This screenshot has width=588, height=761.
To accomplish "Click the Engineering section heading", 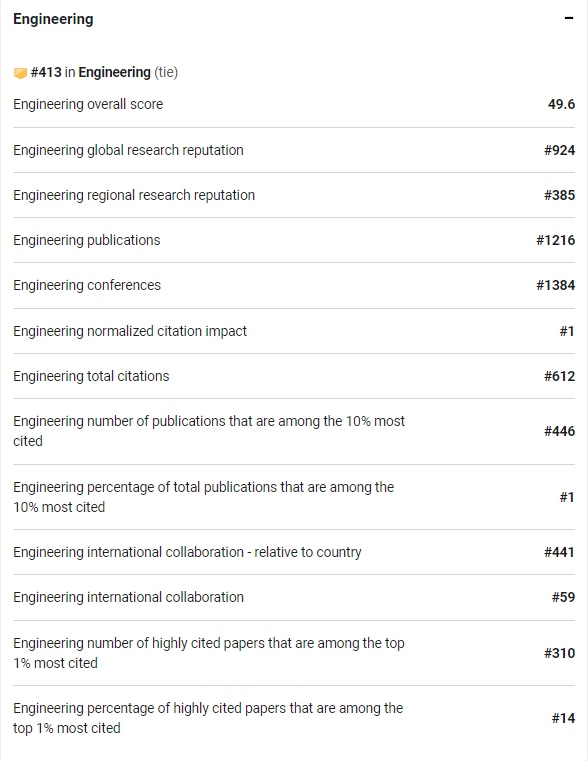I will coord(53,19).
